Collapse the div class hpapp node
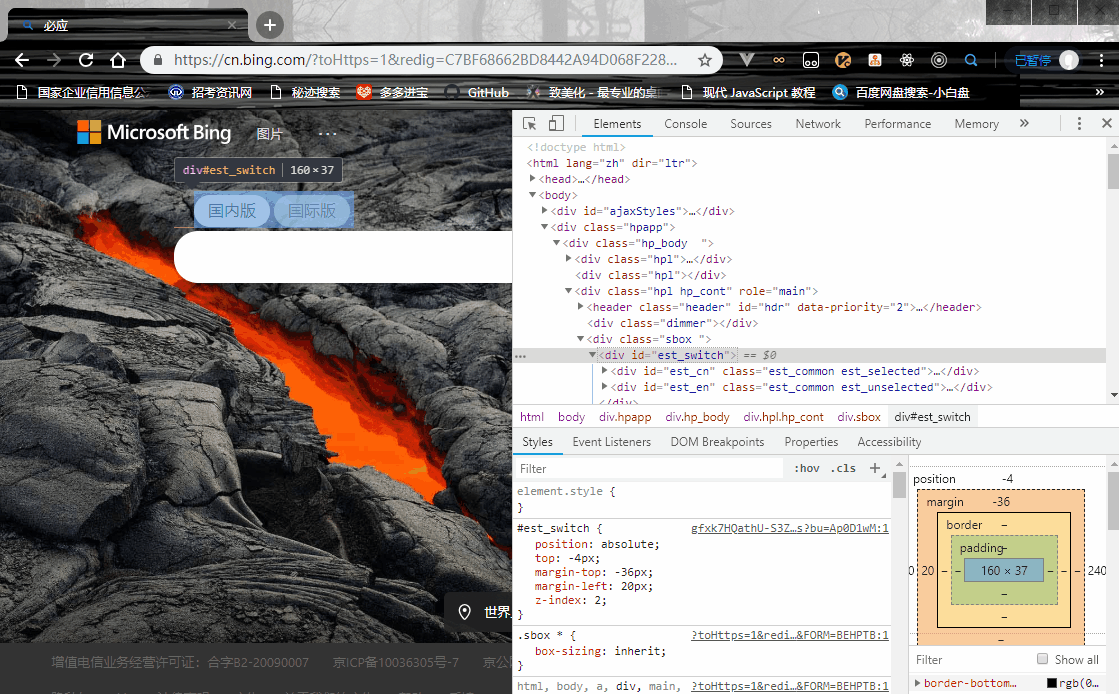The image size is (1119, 694). pyautogui.click(x=545, y=226)
